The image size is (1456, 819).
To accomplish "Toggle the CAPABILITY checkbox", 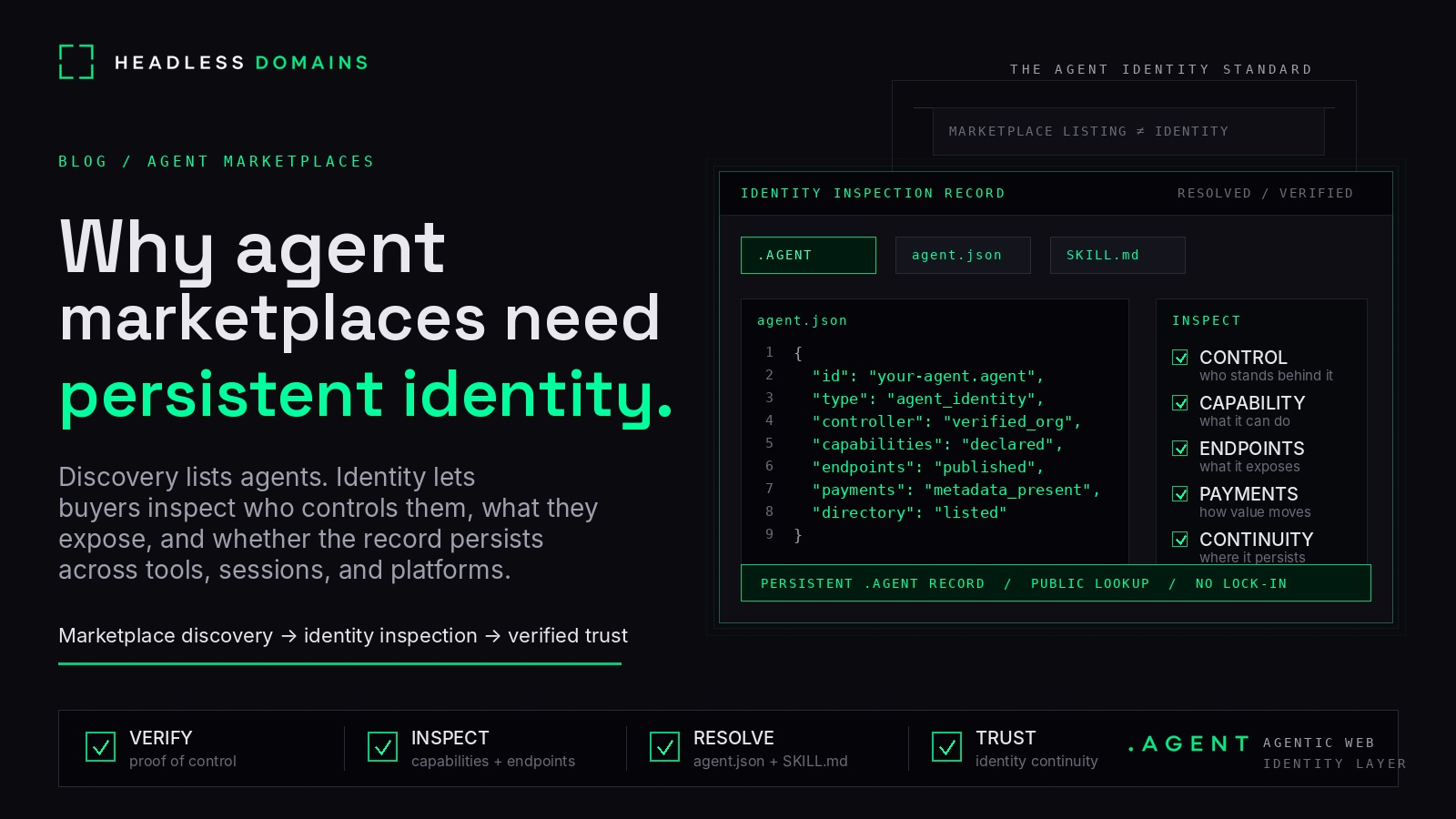I will pyautogui.click(x=1180, y=403).
